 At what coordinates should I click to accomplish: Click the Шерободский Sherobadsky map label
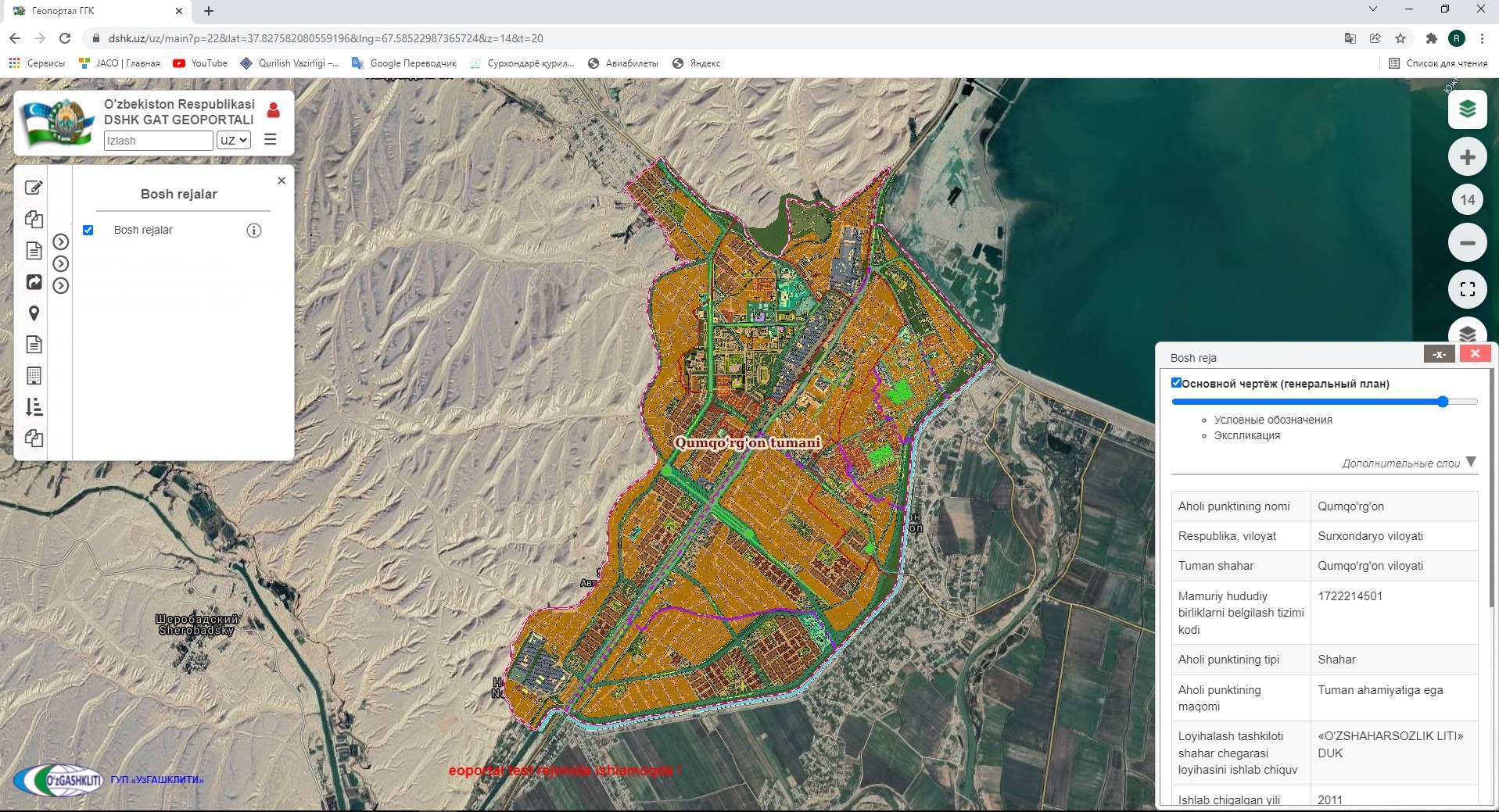(197, 624)
